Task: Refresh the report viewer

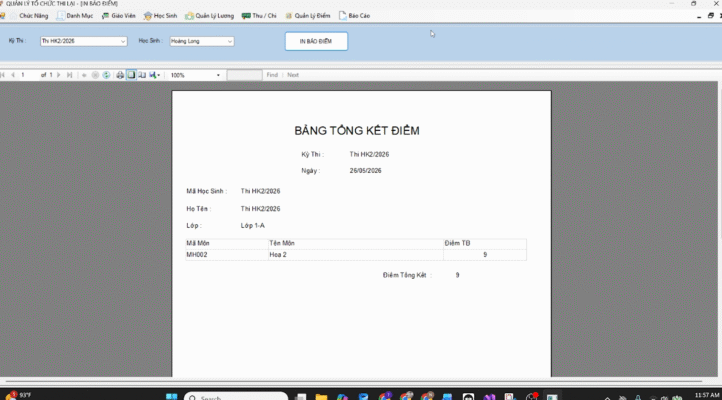Action: point(106,75)
